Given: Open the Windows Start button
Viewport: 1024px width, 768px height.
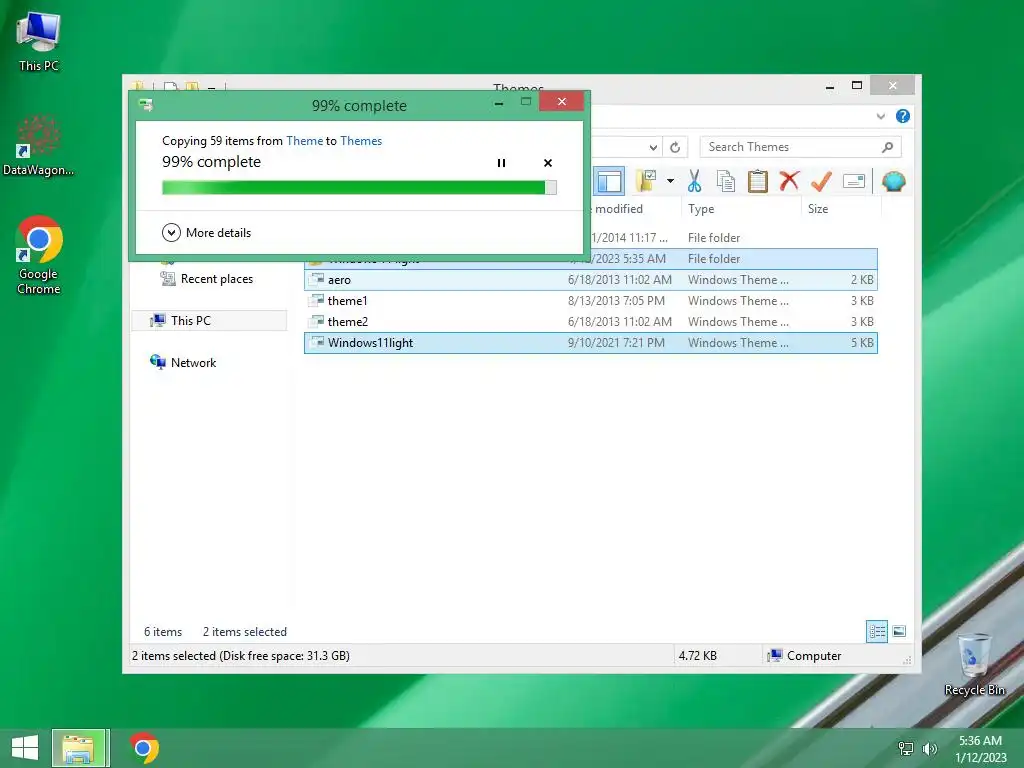Looking at the screenshot, I should click(25, 748).
